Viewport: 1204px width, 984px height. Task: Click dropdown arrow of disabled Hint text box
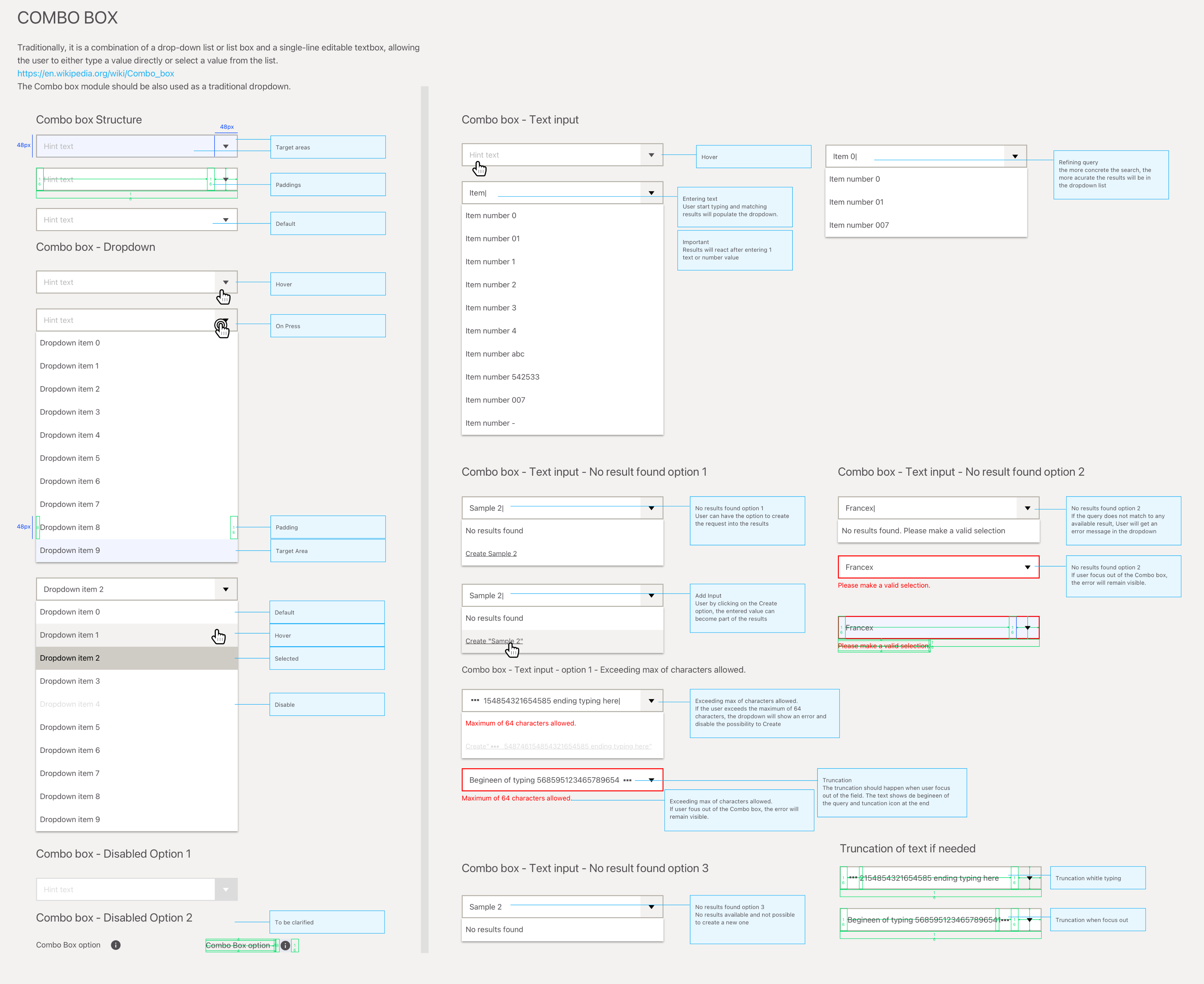(225, 889)
